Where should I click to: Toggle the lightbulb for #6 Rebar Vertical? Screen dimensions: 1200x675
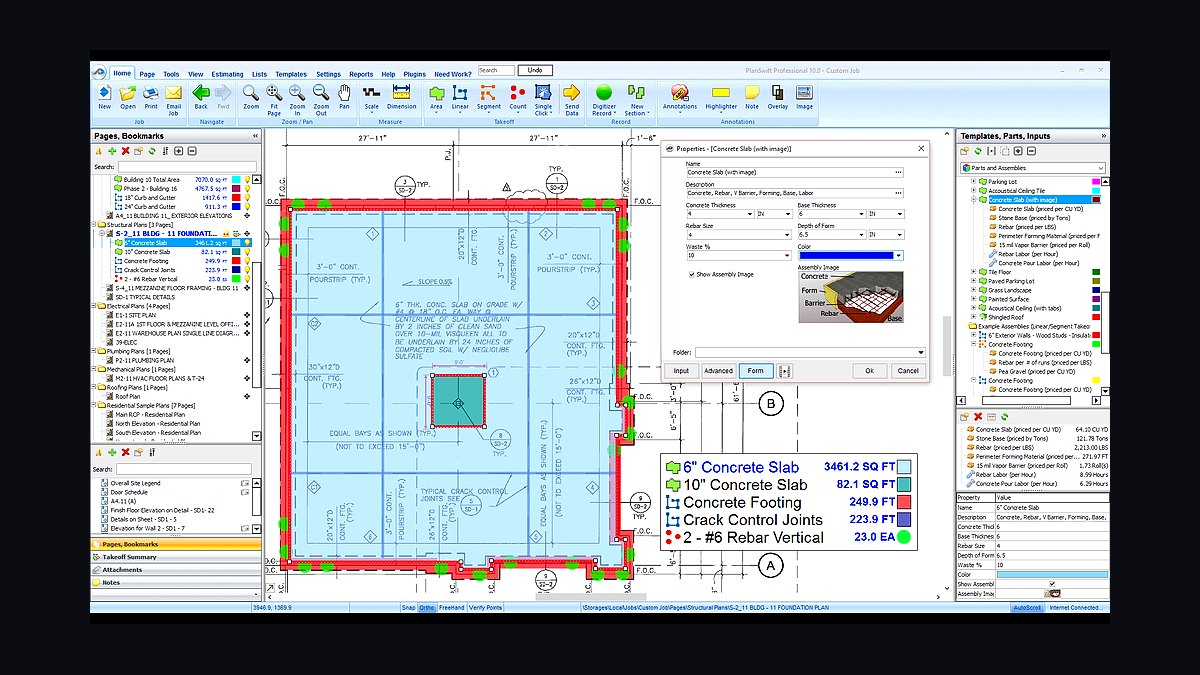point(245,279)
